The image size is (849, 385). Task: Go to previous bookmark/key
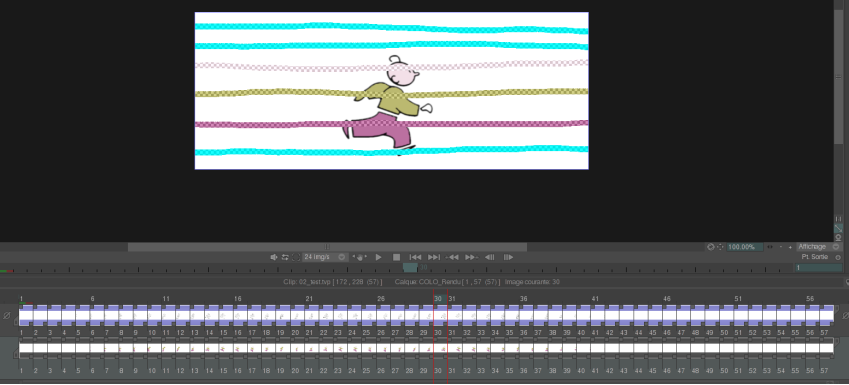coord(452,257)
